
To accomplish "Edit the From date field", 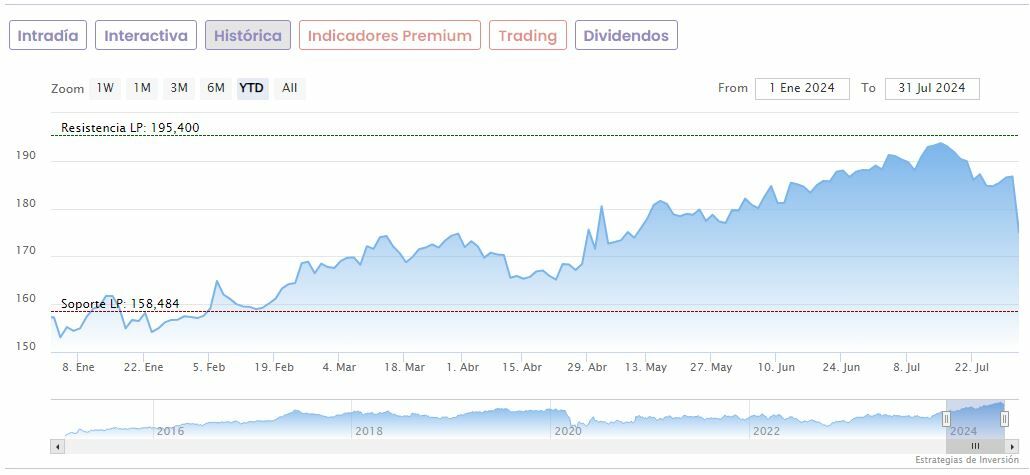I will coord(802,88).
